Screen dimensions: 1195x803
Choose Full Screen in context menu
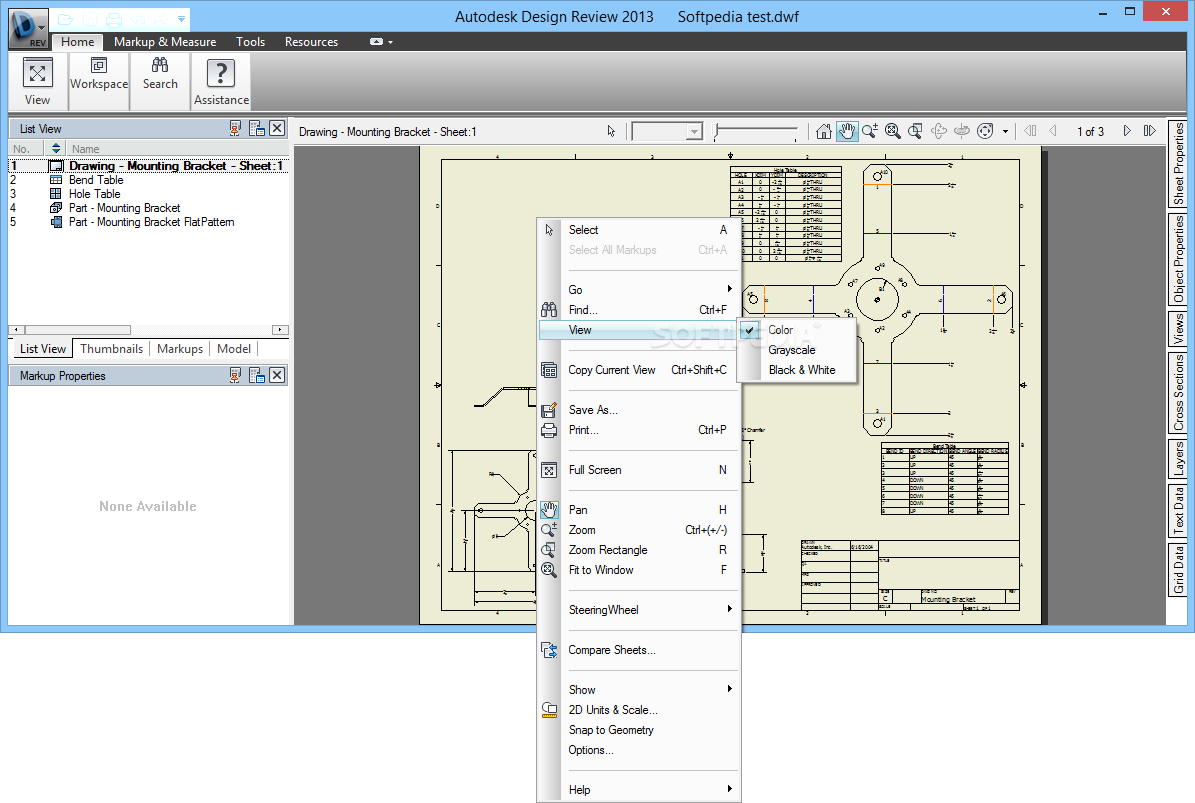[x=639, y=470]
